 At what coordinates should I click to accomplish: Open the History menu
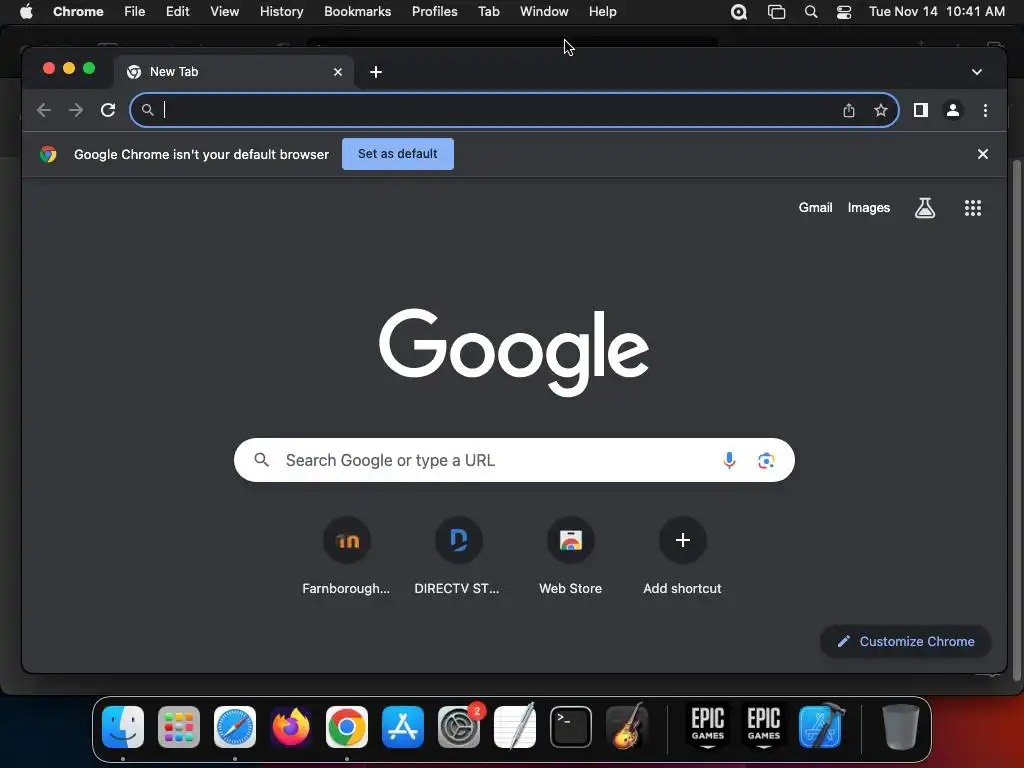coord(281,12)
